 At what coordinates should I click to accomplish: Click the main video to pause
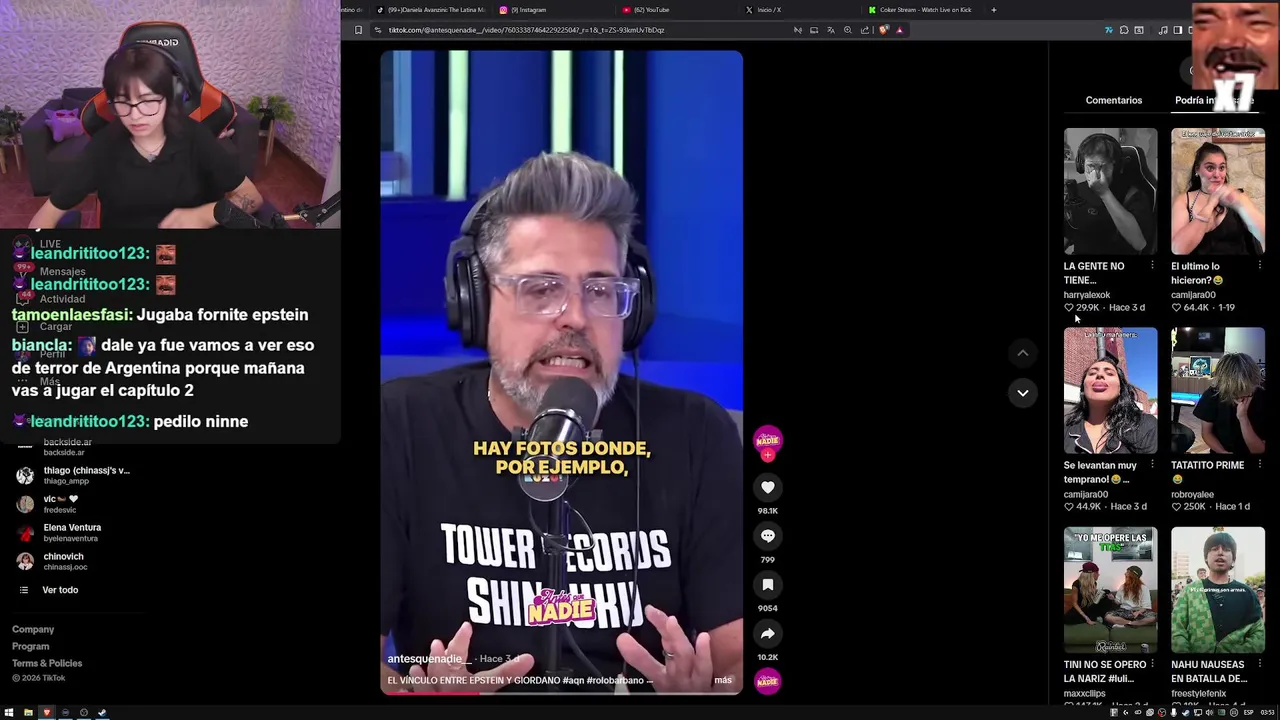click(x=561, y=372)
